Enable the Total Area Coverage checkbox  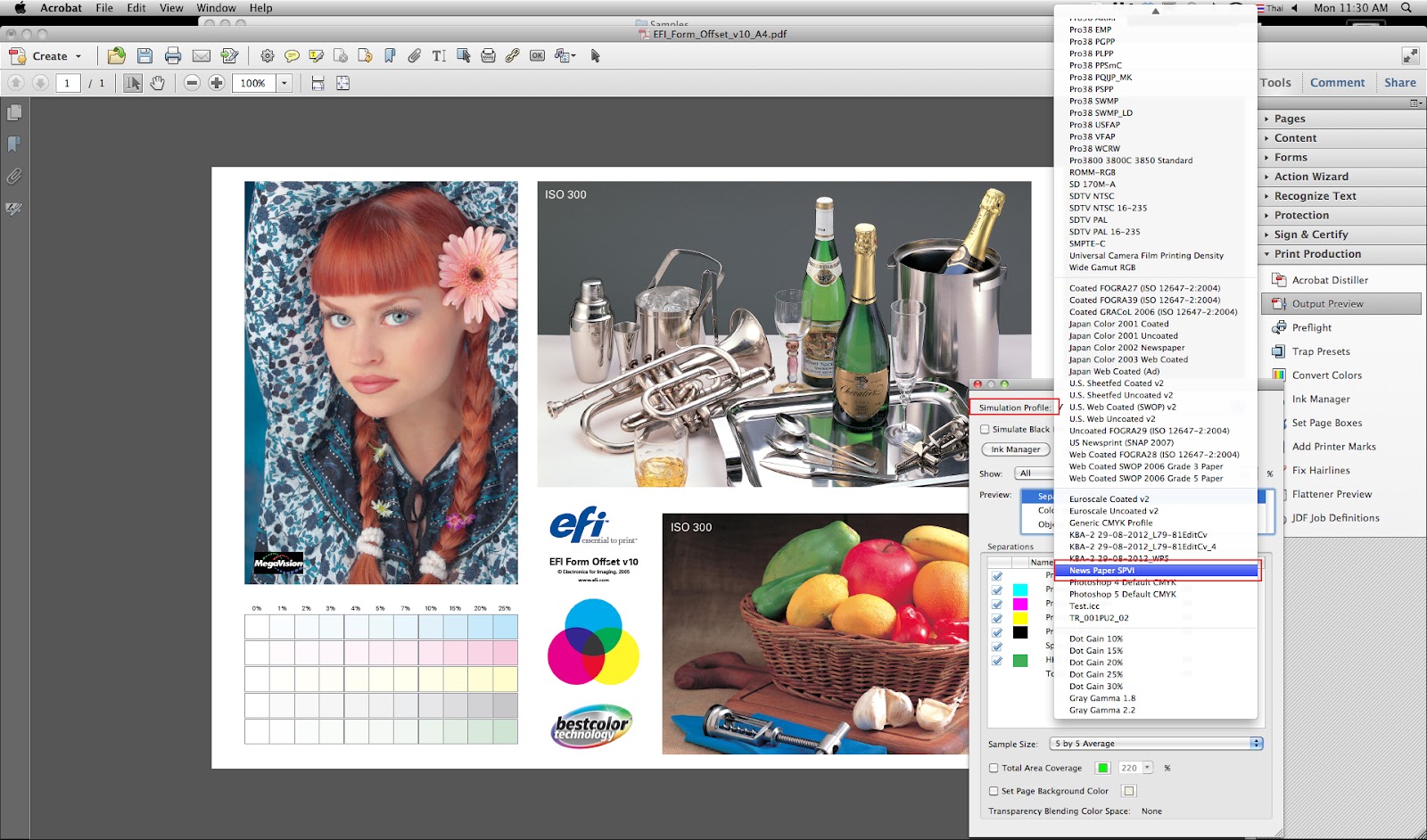994,767
